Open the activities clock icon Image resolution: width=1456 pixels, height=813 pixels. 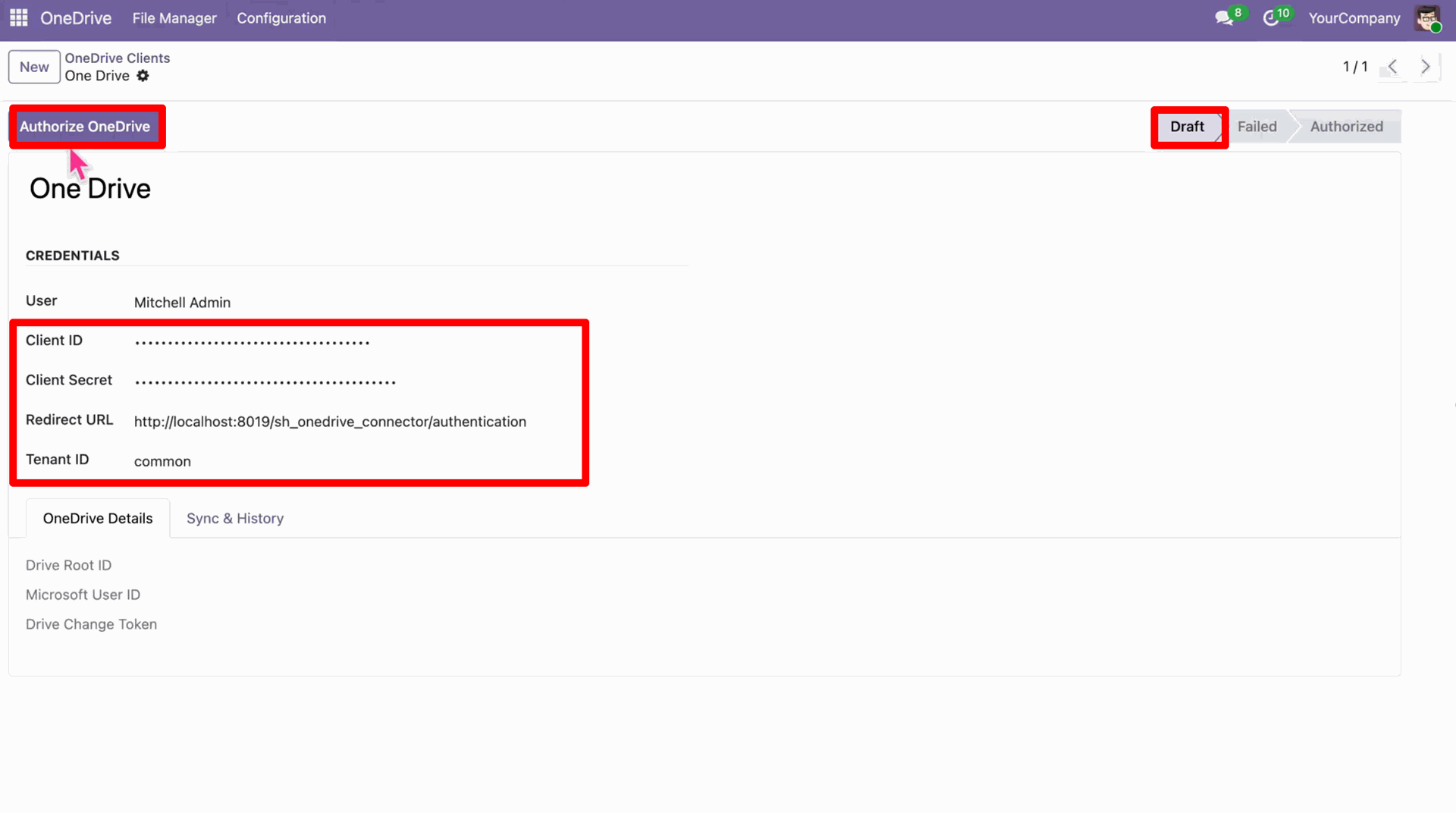(1271, 18)
